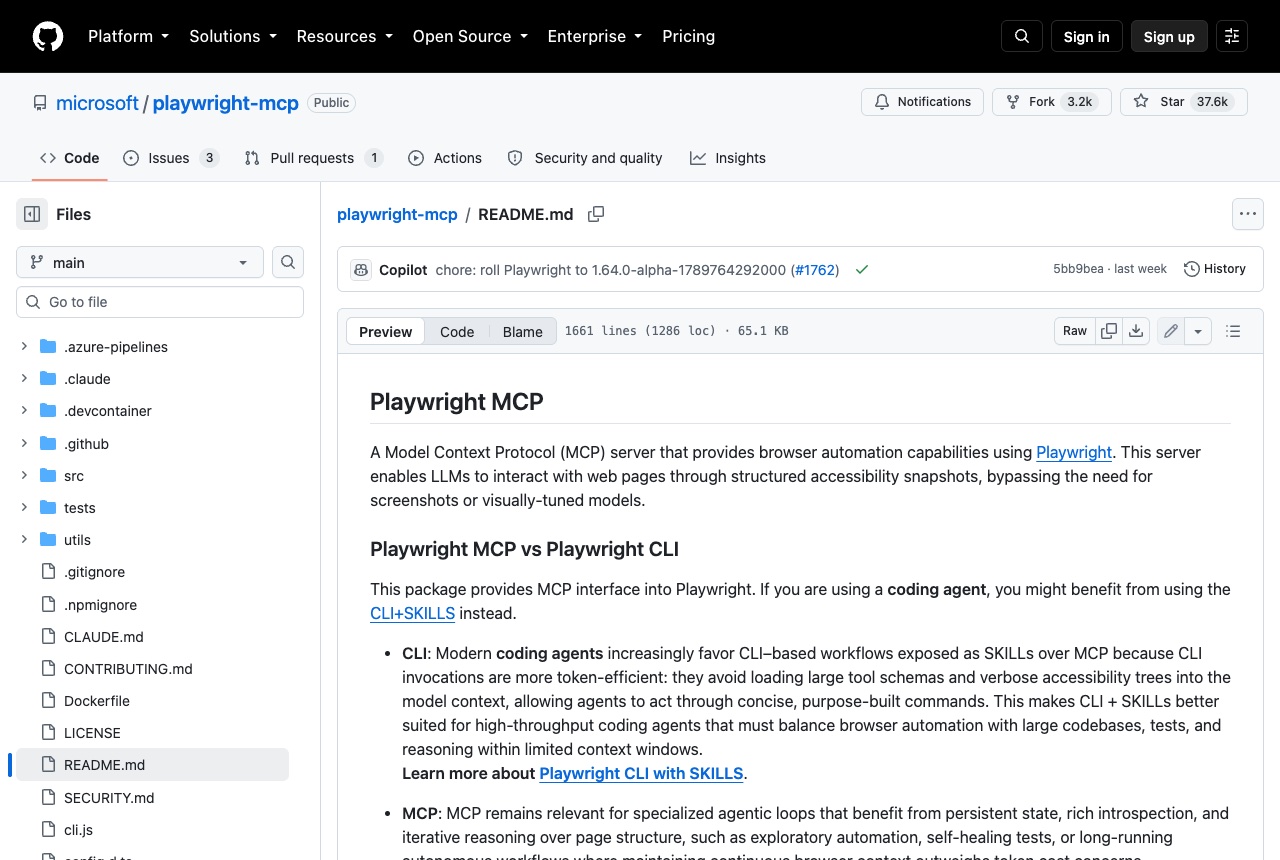Expand the Platform navigation menu

(x=128, y=36)
